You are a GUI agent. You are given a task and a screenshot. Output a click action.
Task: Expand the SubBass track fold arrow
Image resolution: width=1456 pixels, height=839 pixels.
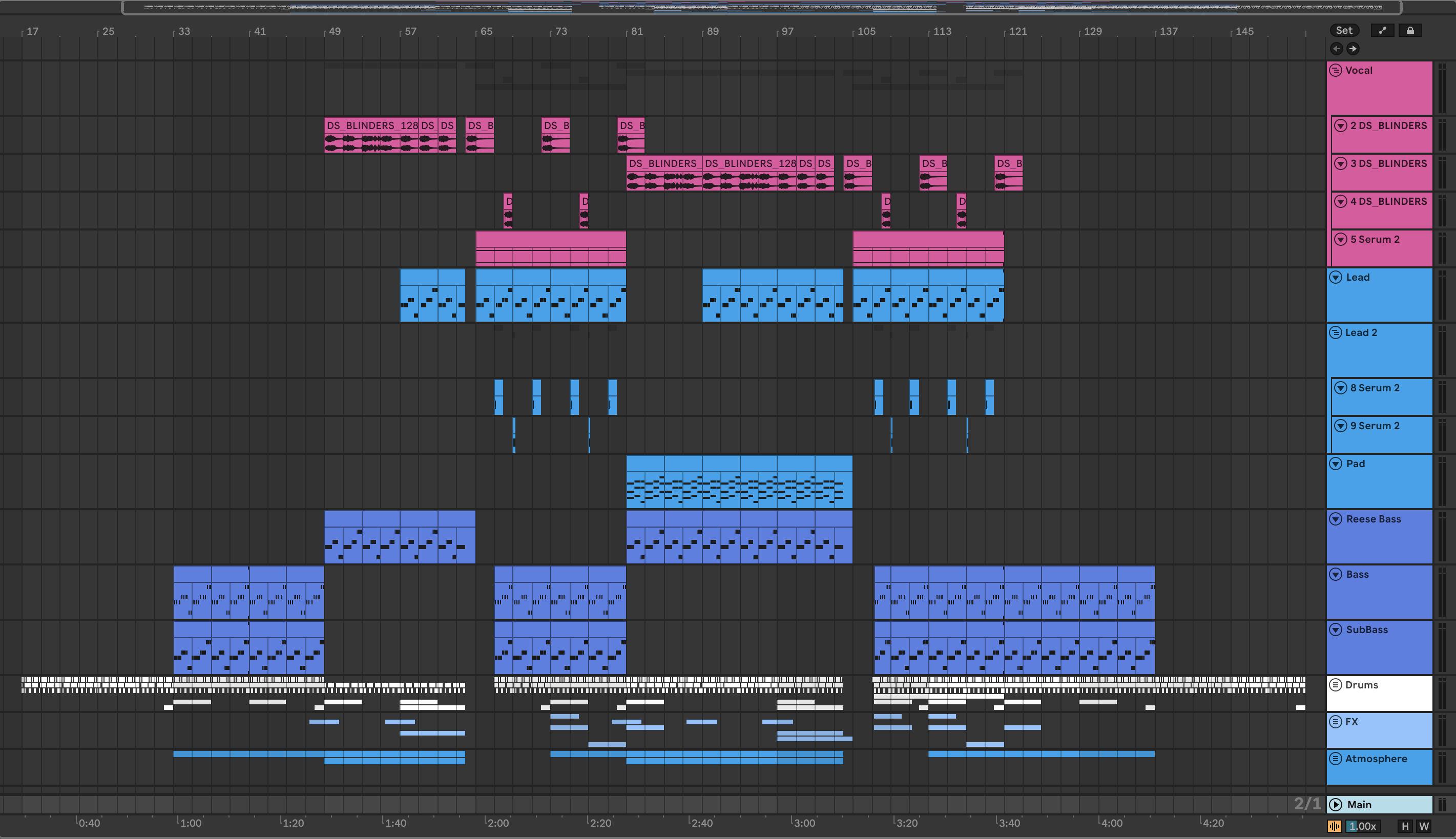pos(1336,630)
